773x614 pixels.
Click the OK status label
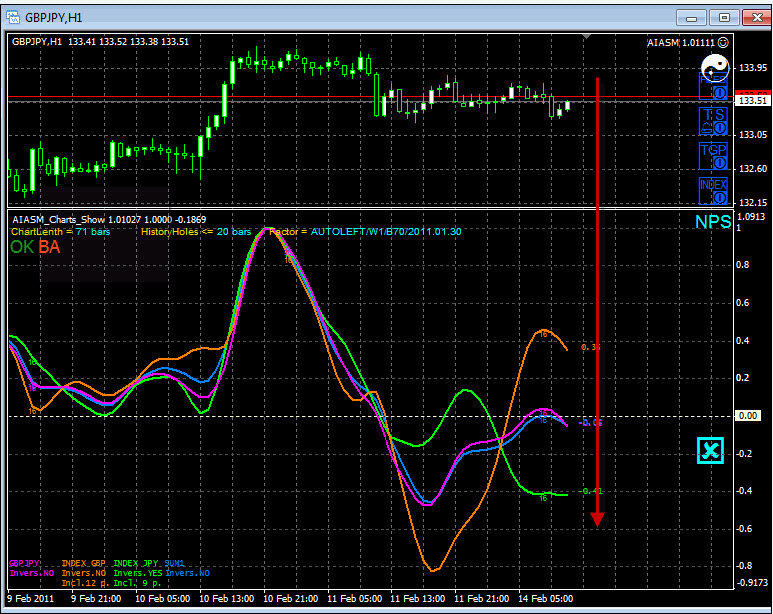coord(22,247)
